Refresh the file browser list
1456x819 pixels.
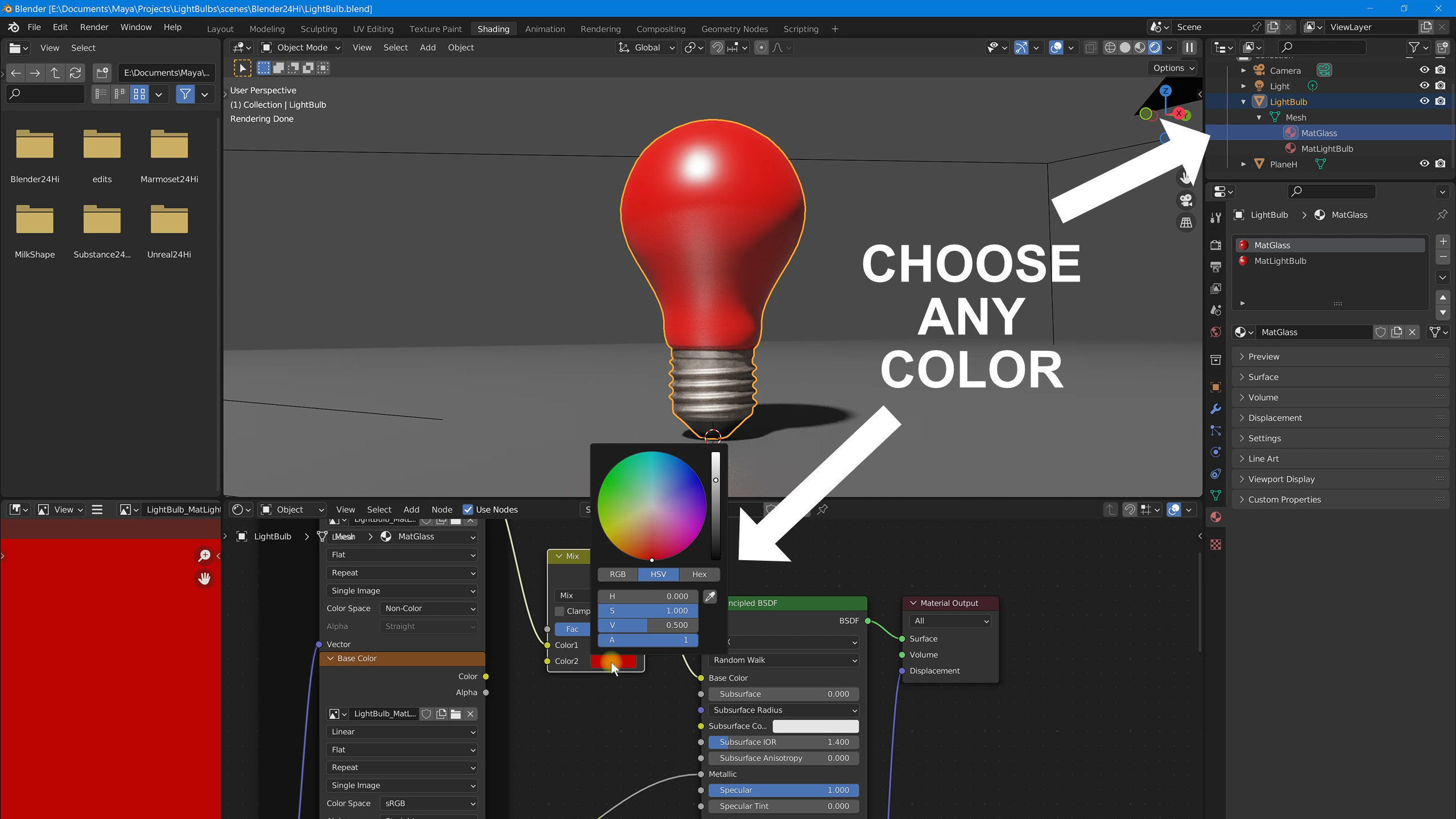(x=75, y=73)
